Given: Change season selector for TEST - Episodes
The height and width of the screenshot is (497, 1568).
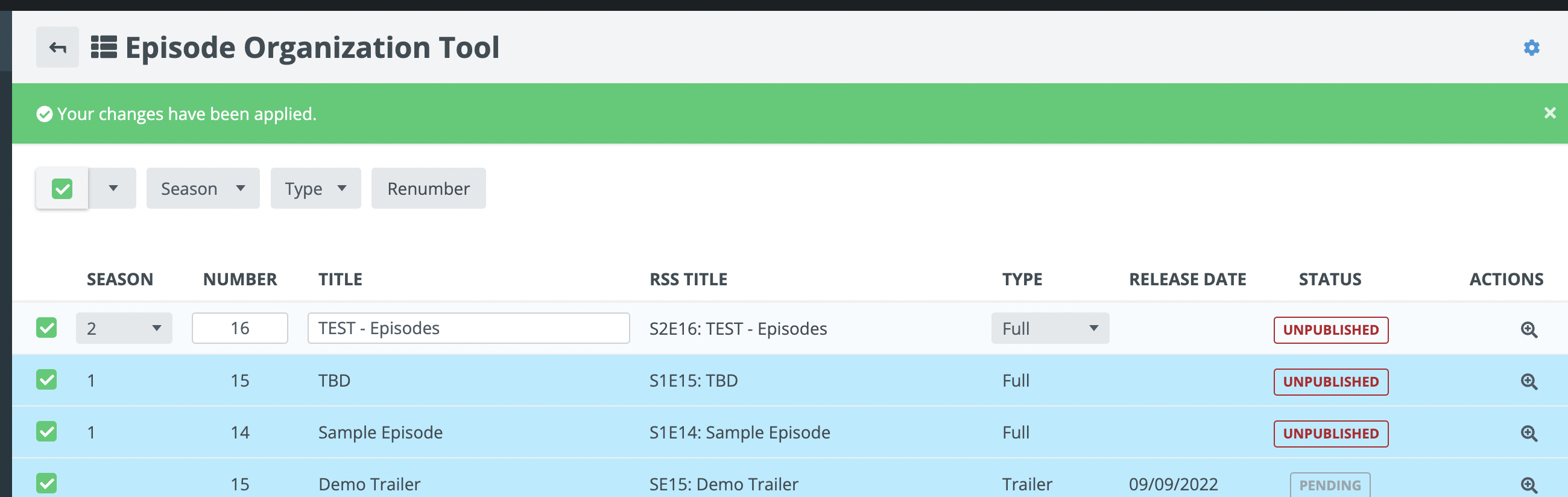Looking at the screenshot, I should click(124, 328).
